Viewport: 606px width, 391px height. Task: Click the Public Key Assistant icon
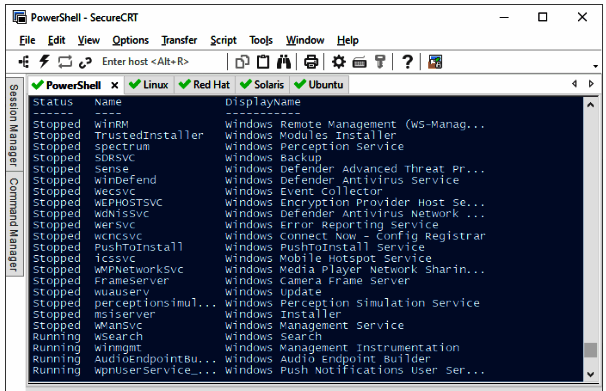380,62
